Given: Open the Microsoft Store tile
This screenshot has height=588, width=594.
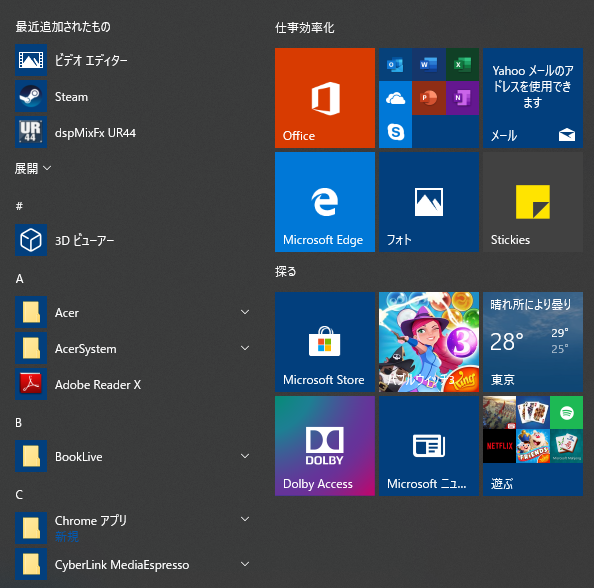Looking at the screenshot, I should (x=325, y=342).
